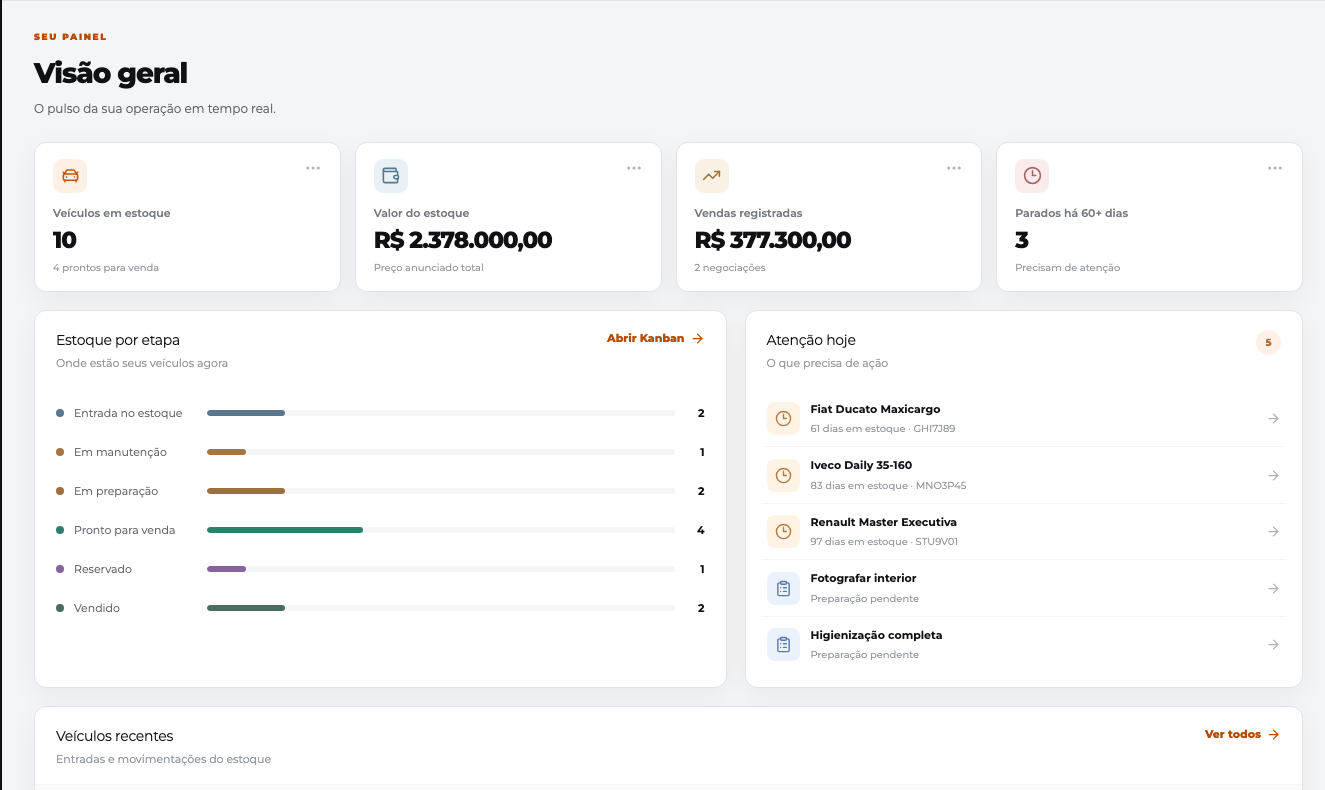Select the Higienização completa task title
This screenshot has width=1325, height=790.
876,635
